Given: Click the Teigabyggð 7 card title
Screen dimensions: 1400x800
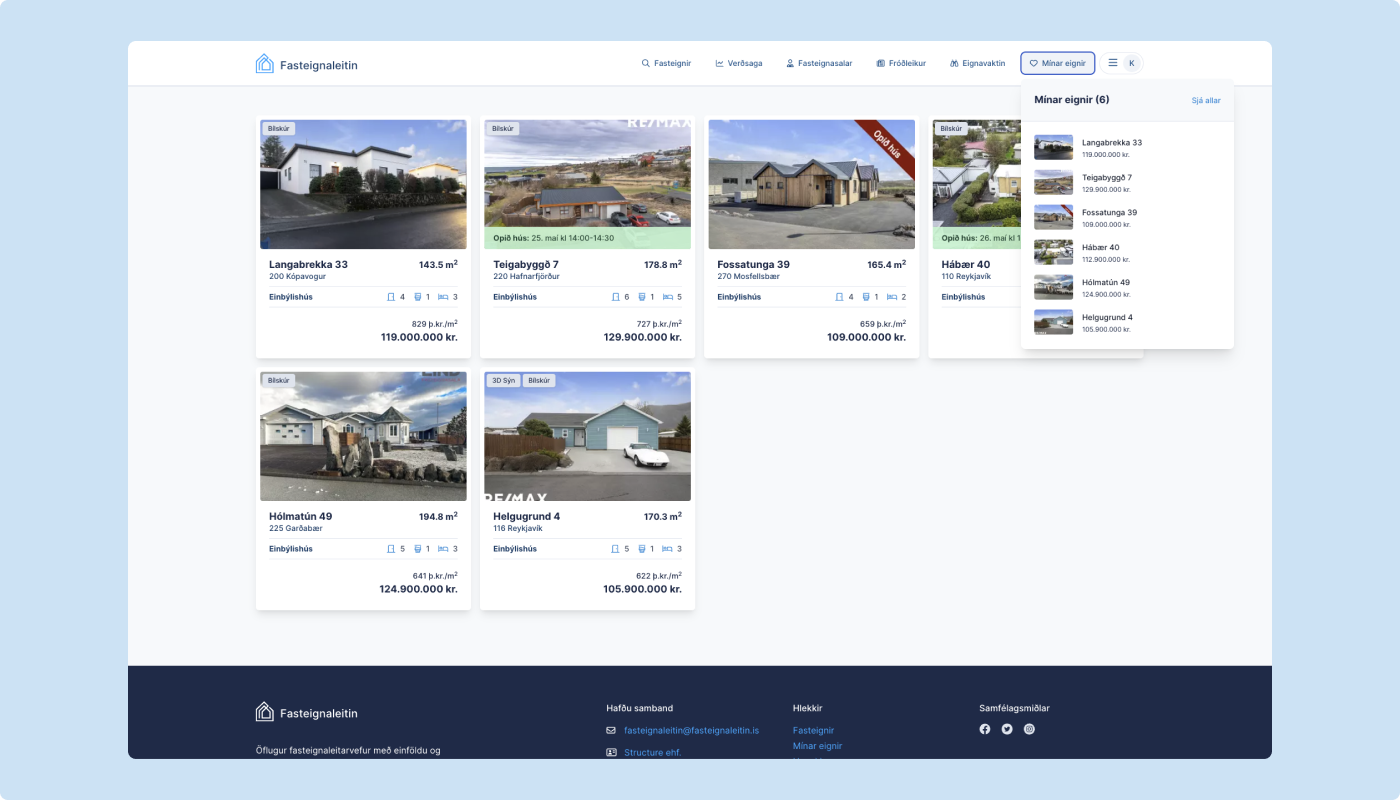Looking at the screenshot, I should pyautogui.click(x=526, y=264).
